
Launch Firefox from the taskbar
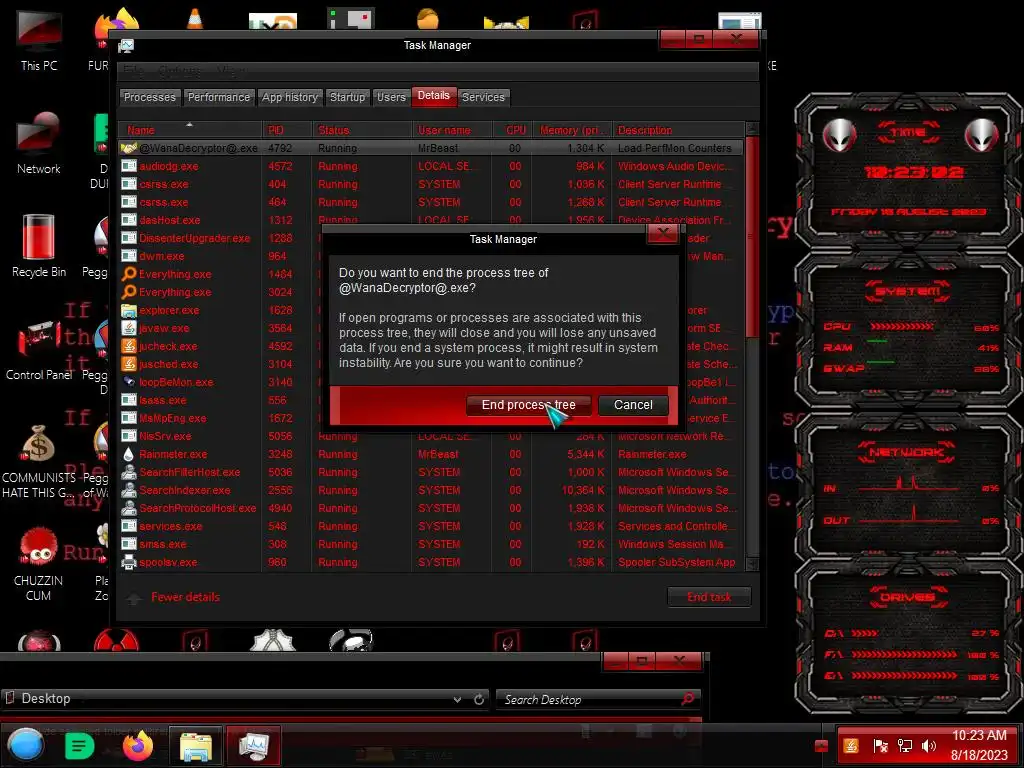click(137, 746)
